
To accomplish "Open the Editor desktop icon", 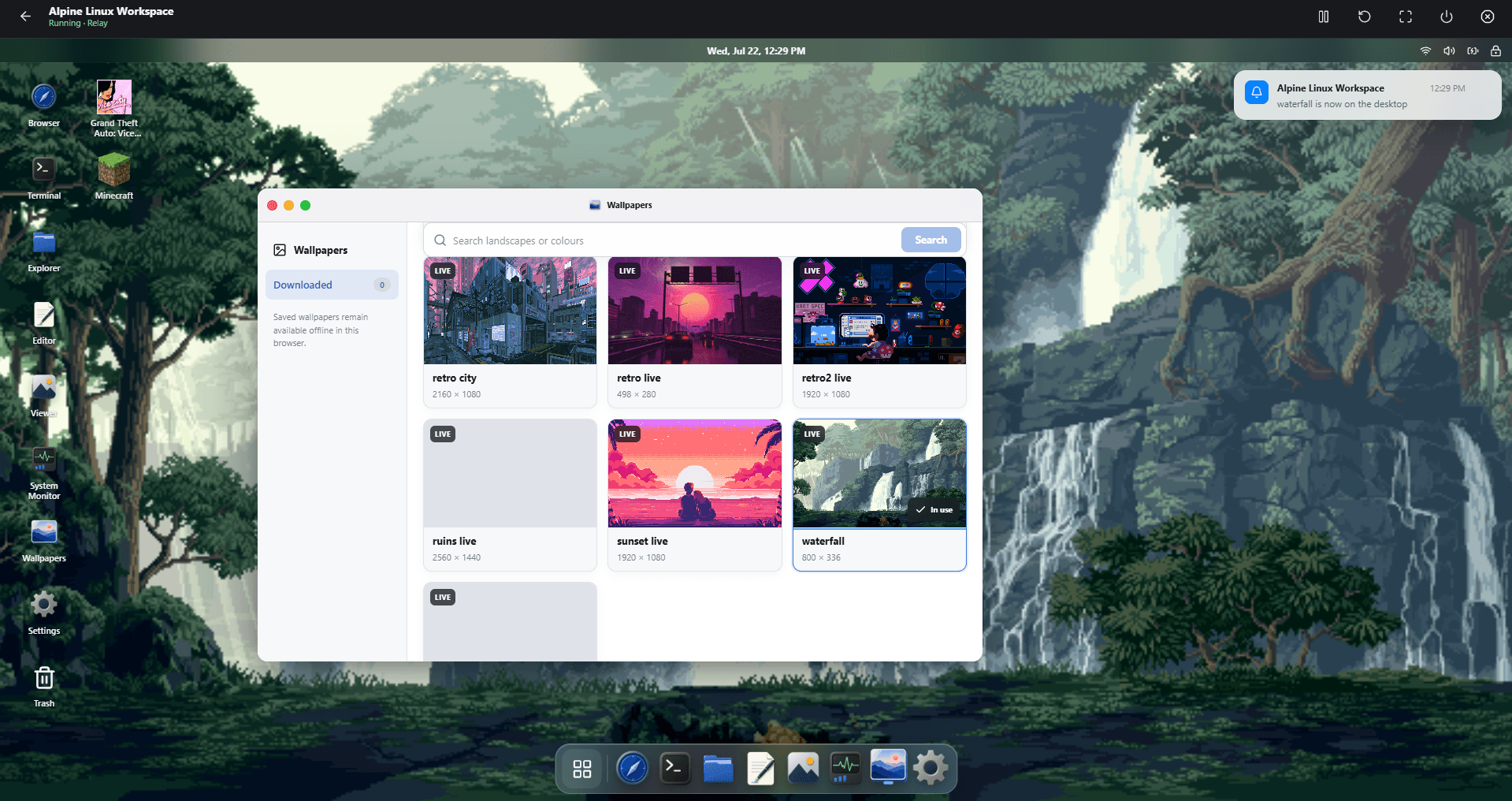I will (44, 322).
